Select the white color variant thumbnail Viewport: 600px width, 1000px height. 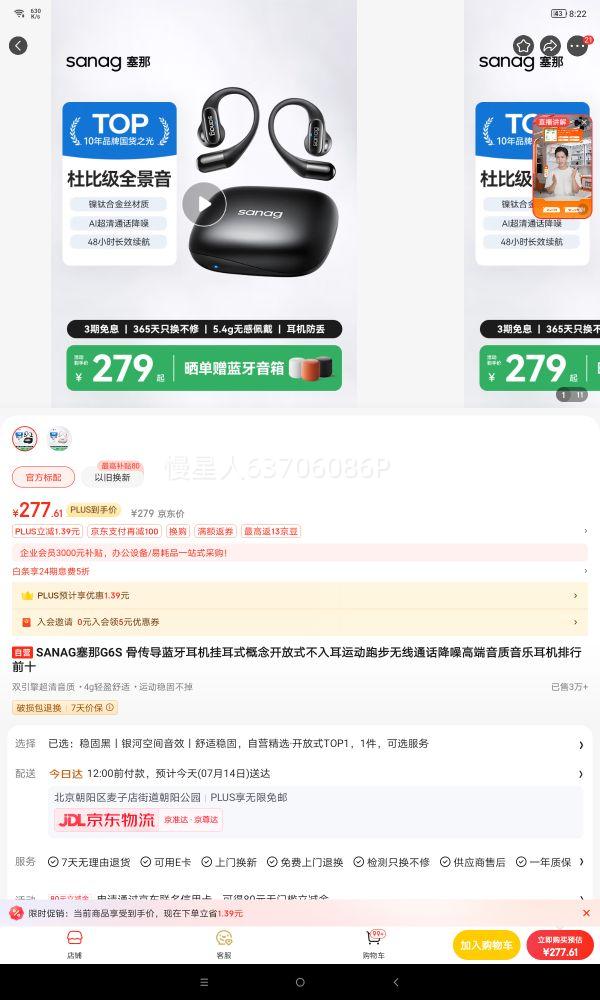pyautogui.click(x=59, y=438)
